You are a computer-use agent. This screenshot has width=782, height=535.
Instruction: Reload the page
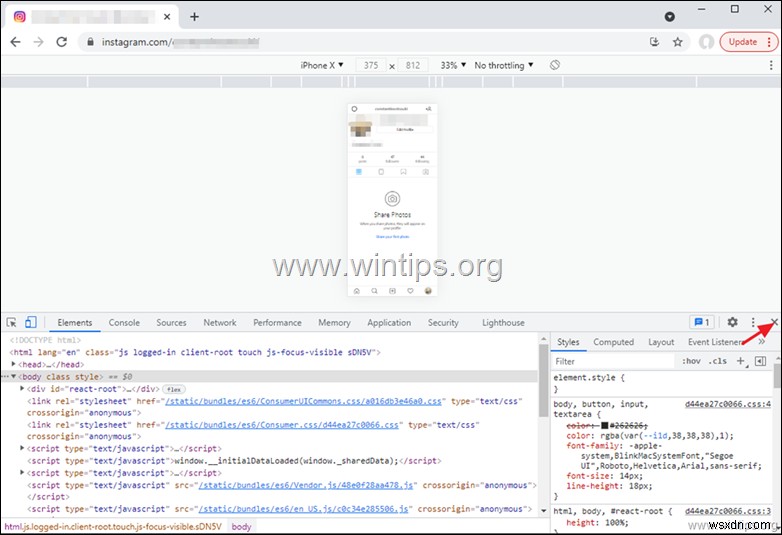pyautogui.click(x=61, y=42)
